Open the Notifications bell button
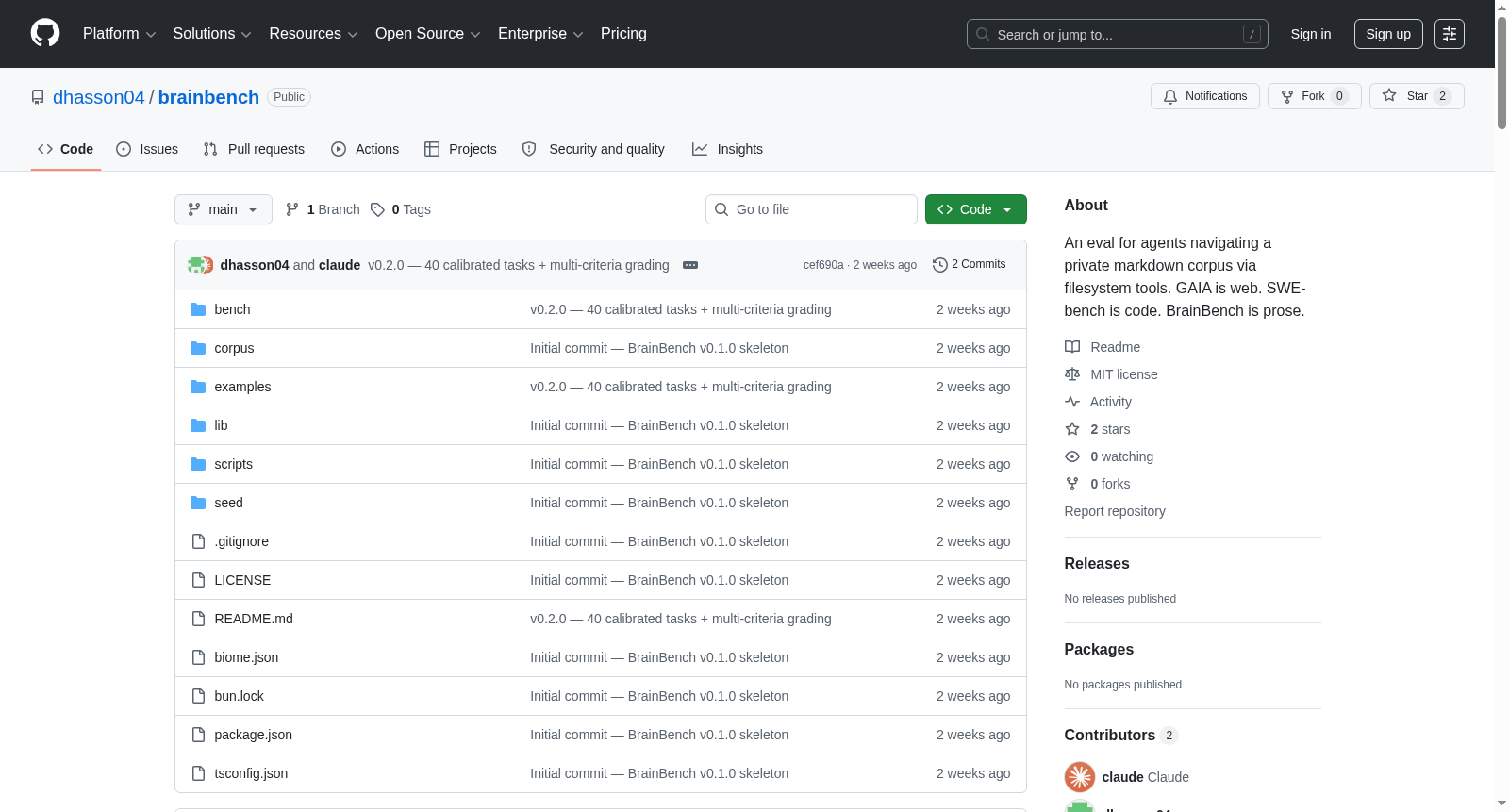This screenshot has width=1509, height=812. [1205, 96]
